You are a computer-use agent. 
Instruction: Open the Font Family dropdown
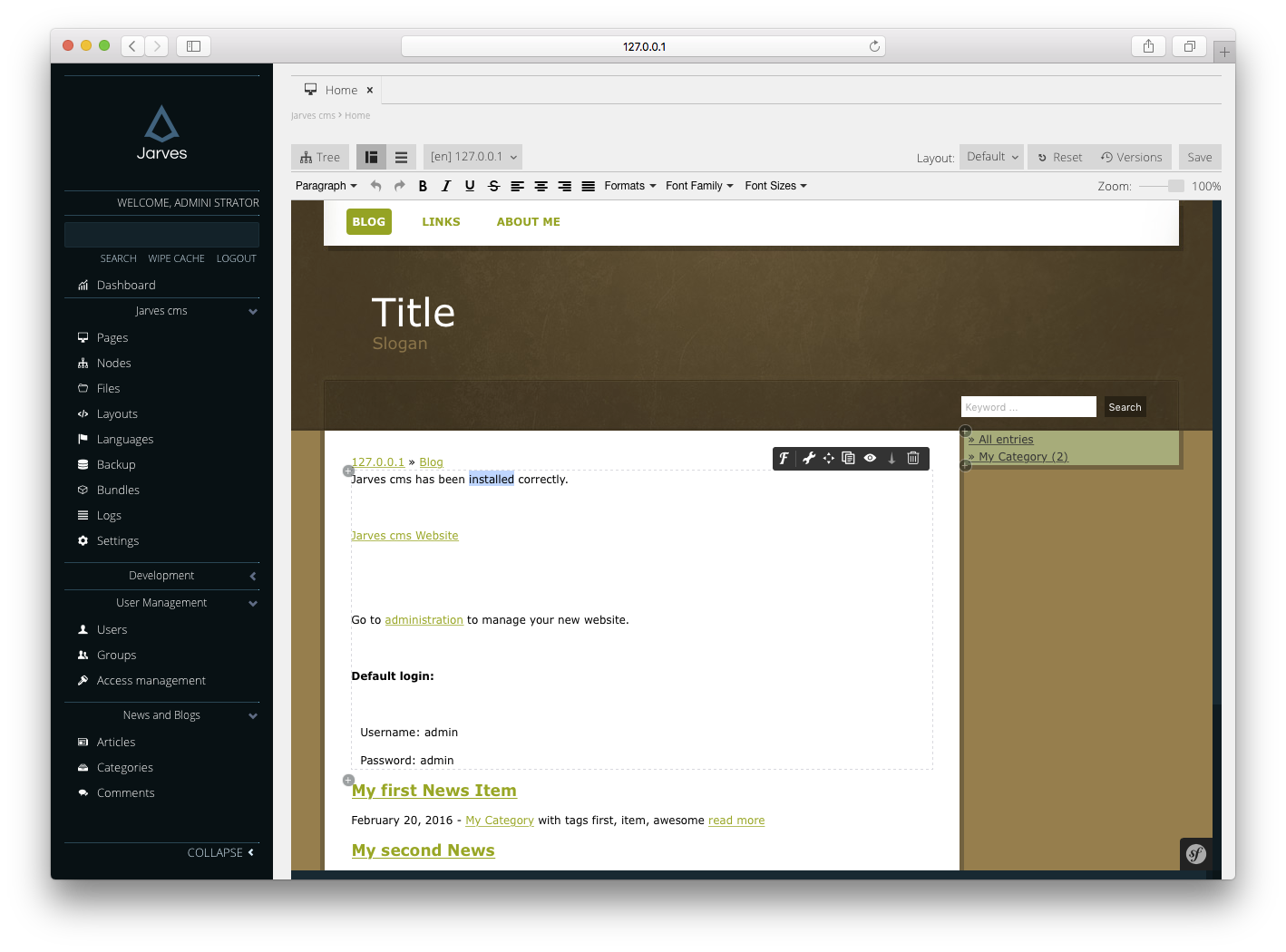(x=699, y=186)
